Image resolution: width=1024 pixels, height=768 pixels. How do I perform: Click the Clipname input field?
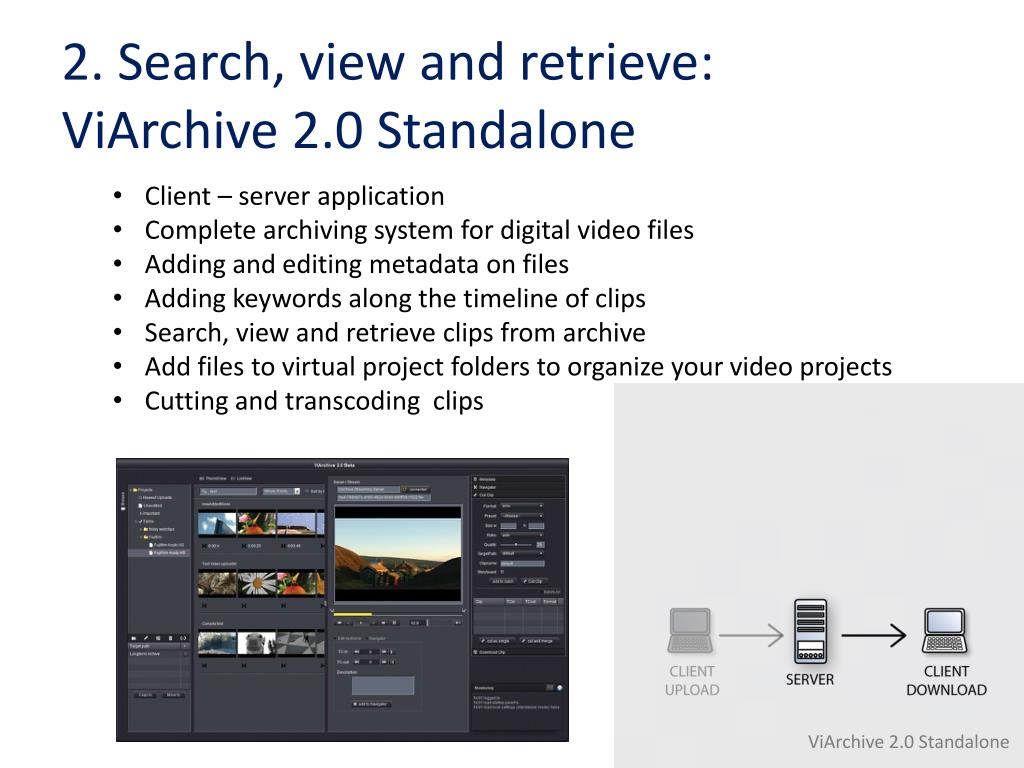click(522, 563)
